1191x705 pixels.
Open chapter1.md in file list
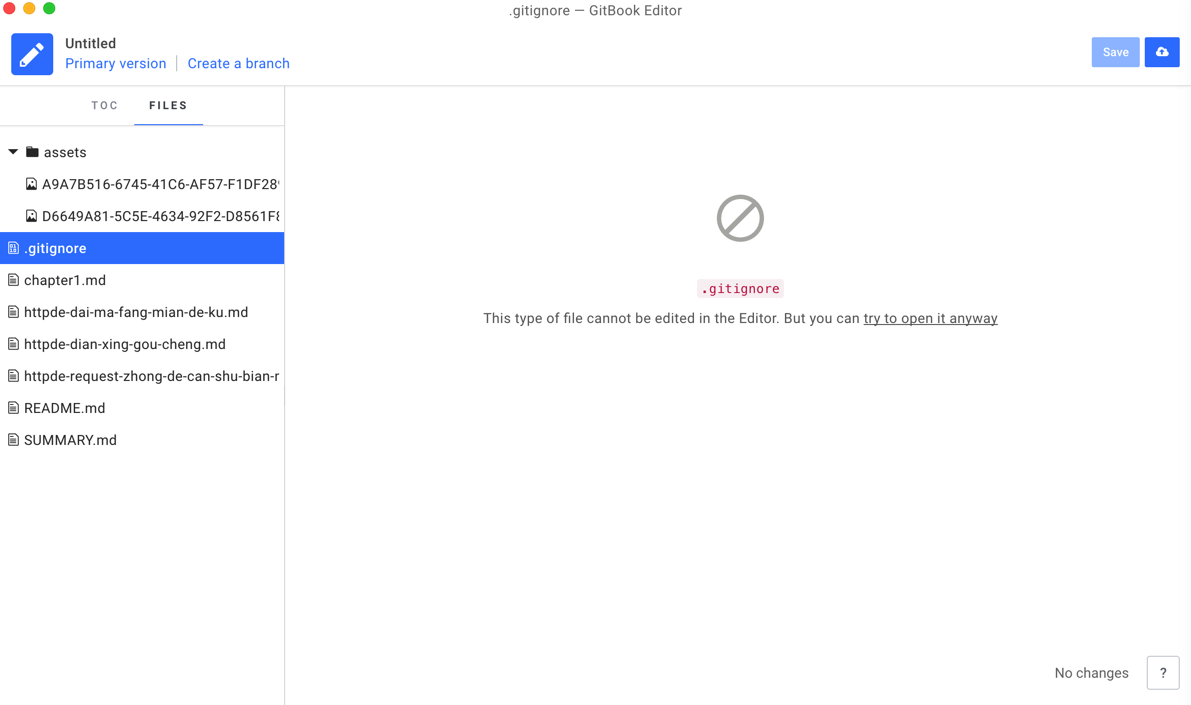point(142,280)
